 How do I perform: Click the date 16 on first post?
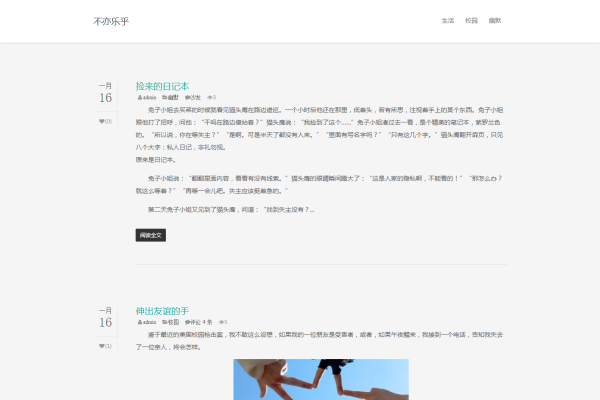tap(105, 98)
